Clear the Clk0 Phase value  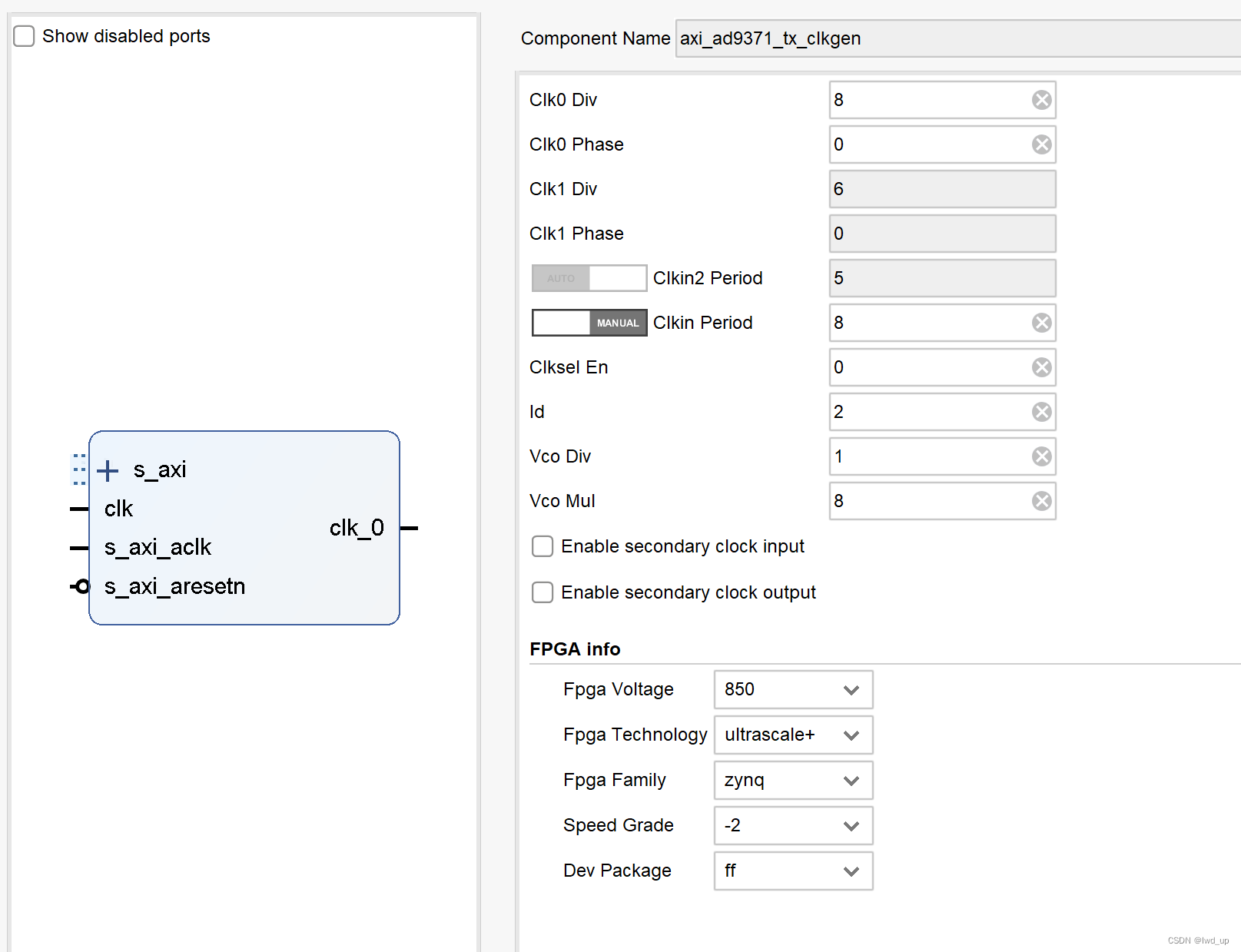coord(1041,144)
